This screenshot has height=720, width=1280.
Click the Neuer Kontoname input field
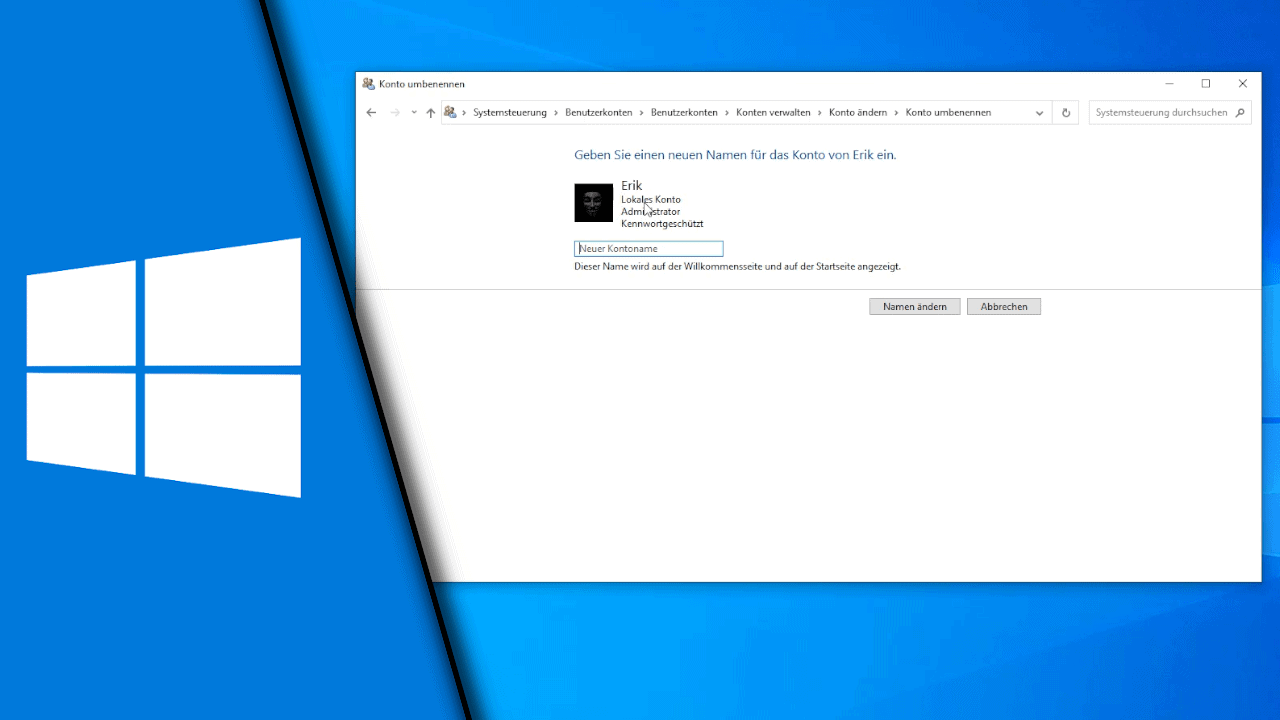(x=648, y=248)
